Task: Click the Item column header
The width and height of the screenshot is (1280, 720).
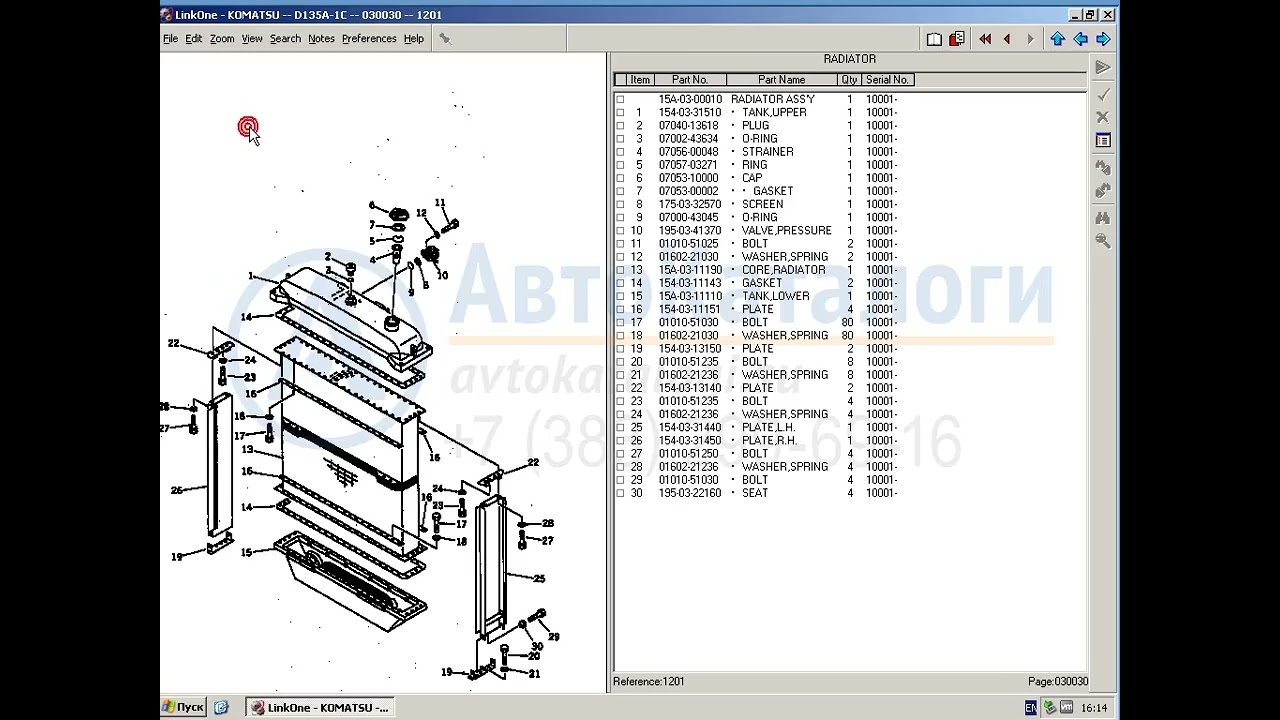Action: click(x=640, y=80)
